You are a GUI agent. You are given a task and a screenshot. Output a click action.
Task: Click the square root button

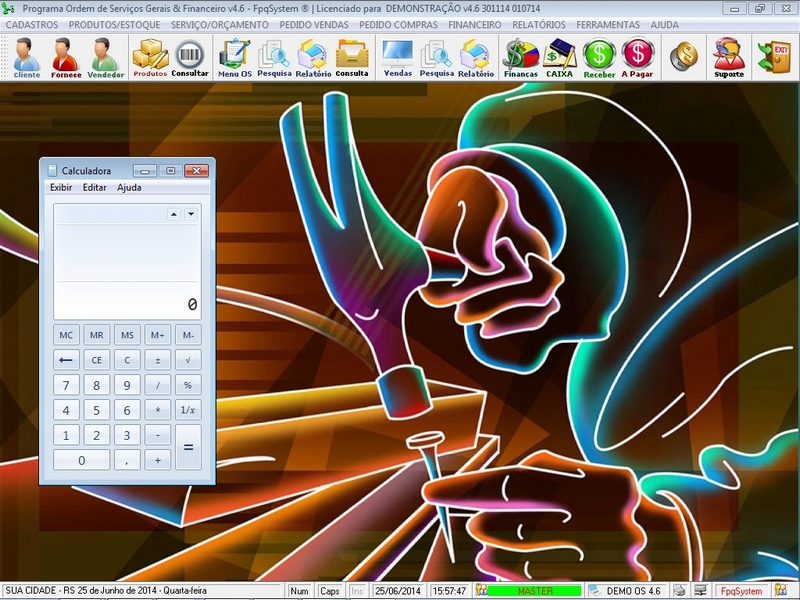pos(188,360)
